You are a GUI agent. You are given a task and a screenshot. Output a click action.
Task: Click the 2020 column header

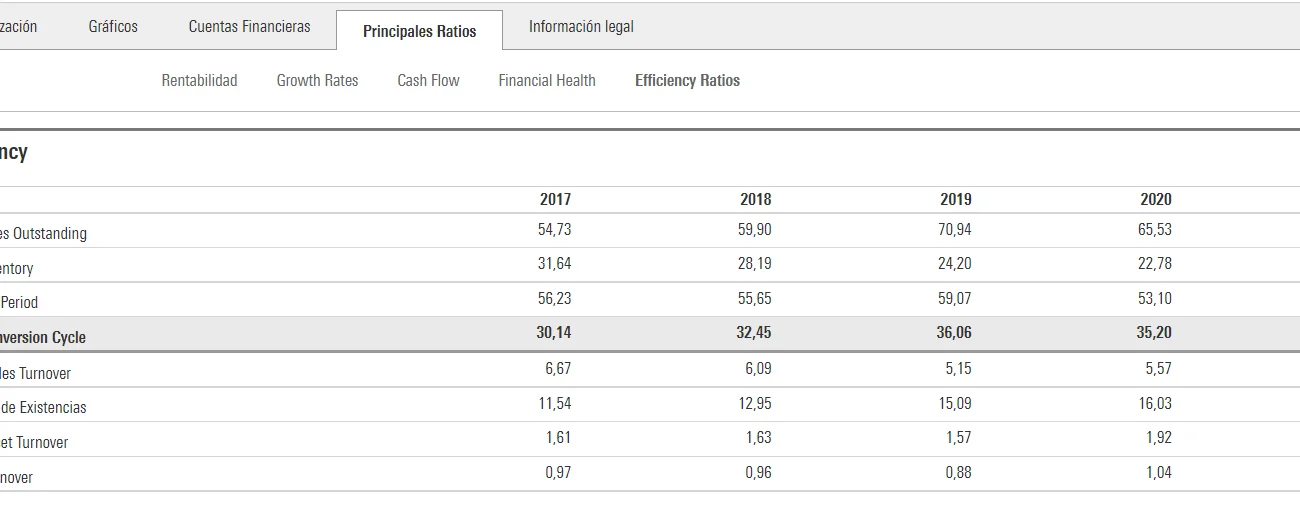pyautogui.click(x=1155, y=199)
